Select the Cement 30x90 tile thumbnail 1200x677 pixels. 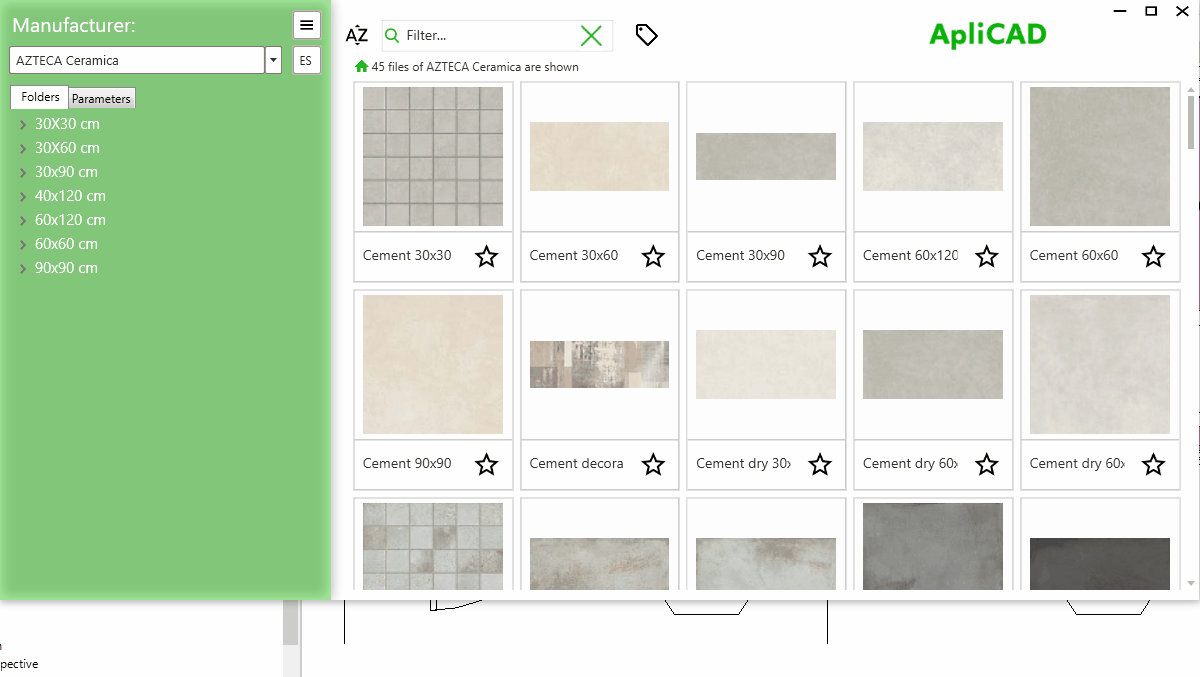pyautogui.click(x=766, y=157)
